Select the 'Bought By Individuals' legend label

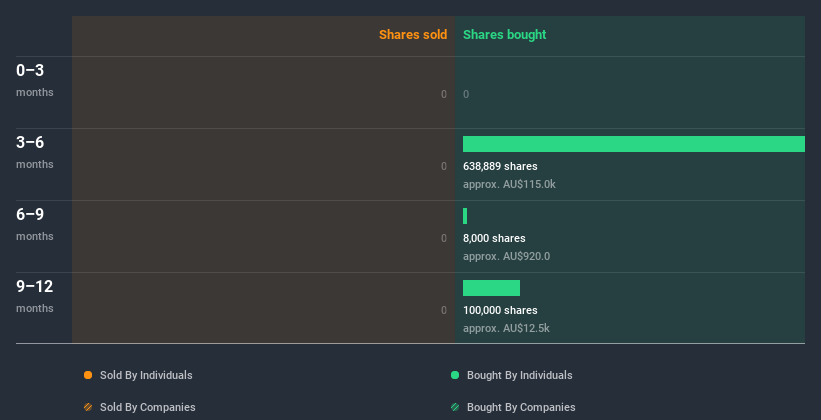pyautogui.click(x=519, y=375)
